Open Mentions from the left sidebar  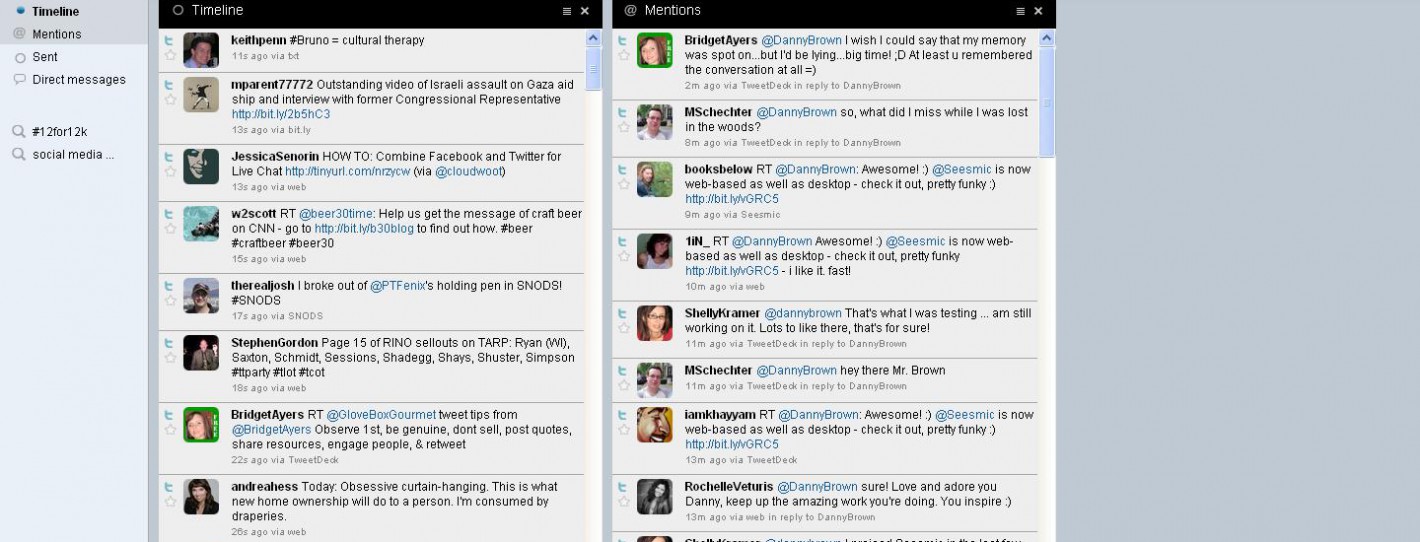pyautogui.click(x=56, y=34)
